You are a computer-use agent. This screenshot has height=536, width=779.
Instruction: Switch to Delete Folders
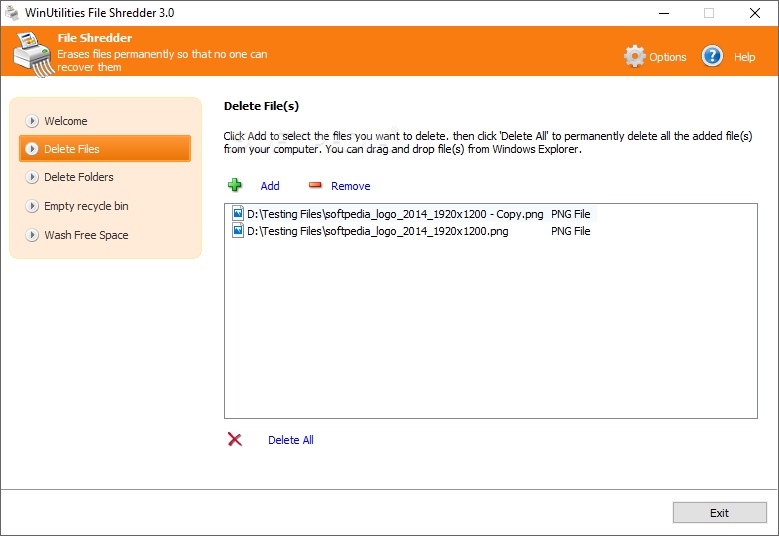point(78,177)
